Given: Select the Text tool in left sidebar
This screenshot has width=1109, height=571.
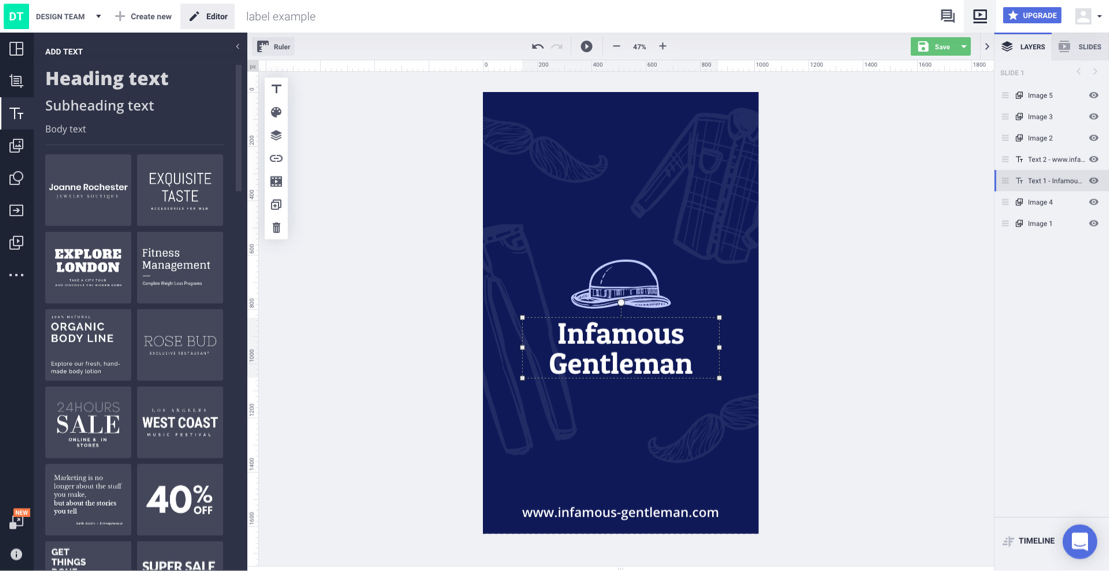Looking at the screenshot, I should point(16,113).
